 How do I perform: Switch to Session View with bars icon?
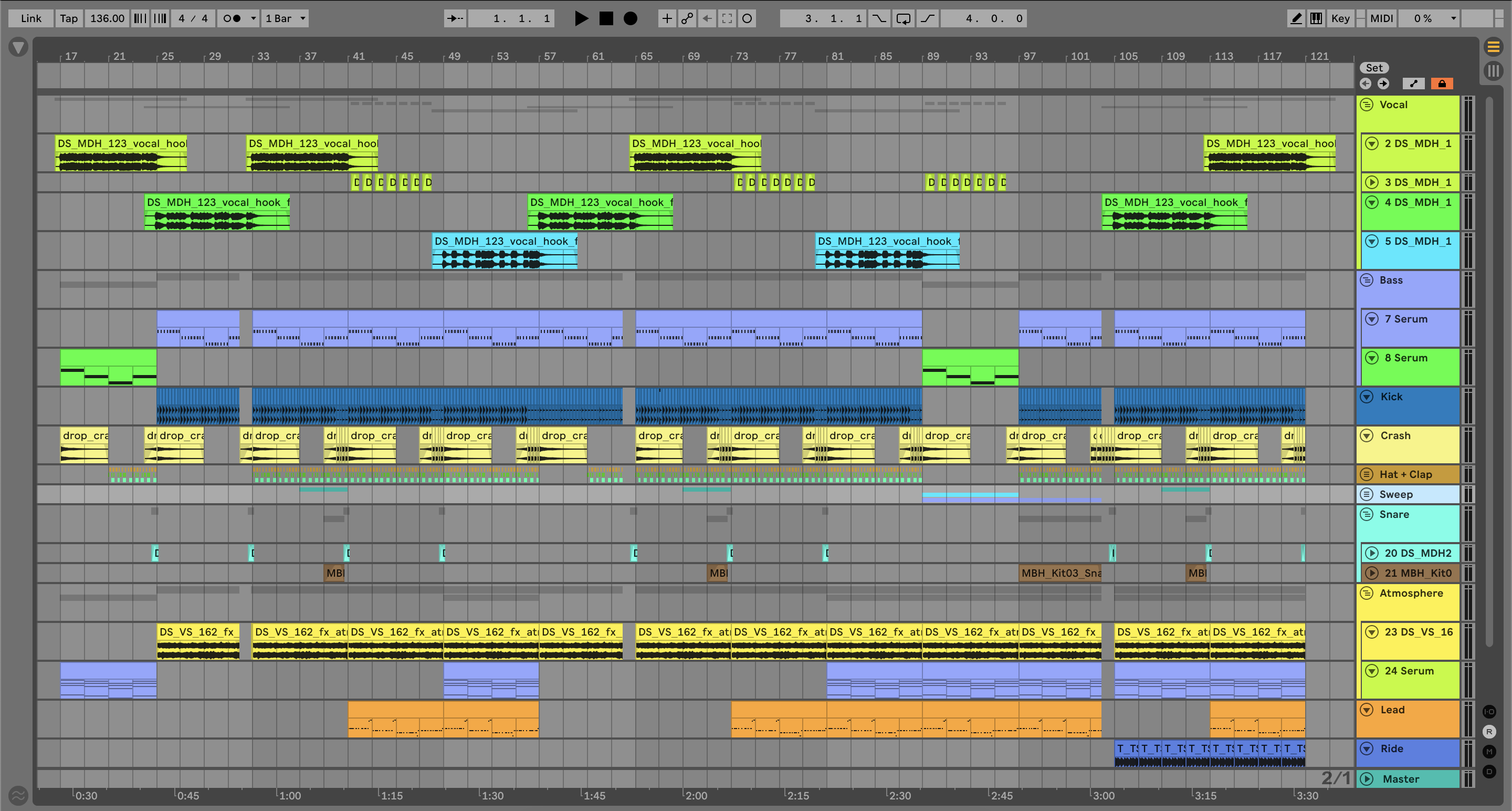click(1493, 71)
